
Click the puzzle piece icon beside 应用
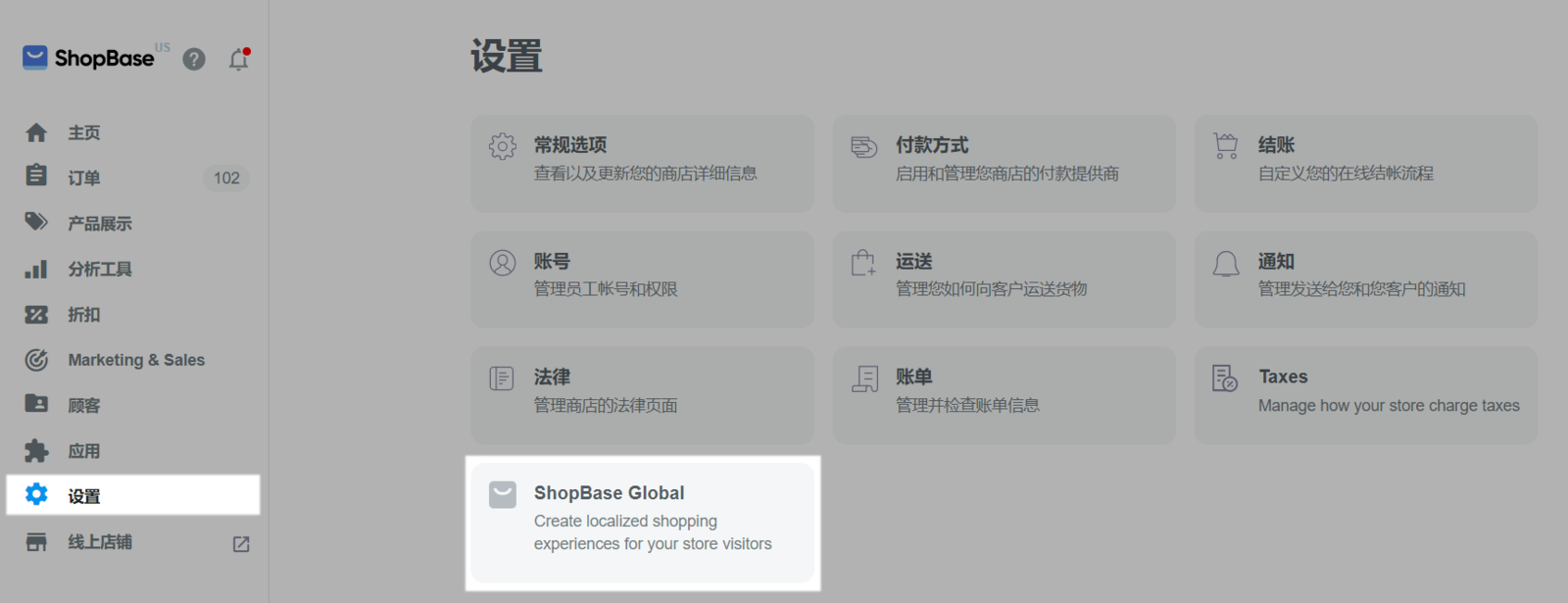[36, 450]
